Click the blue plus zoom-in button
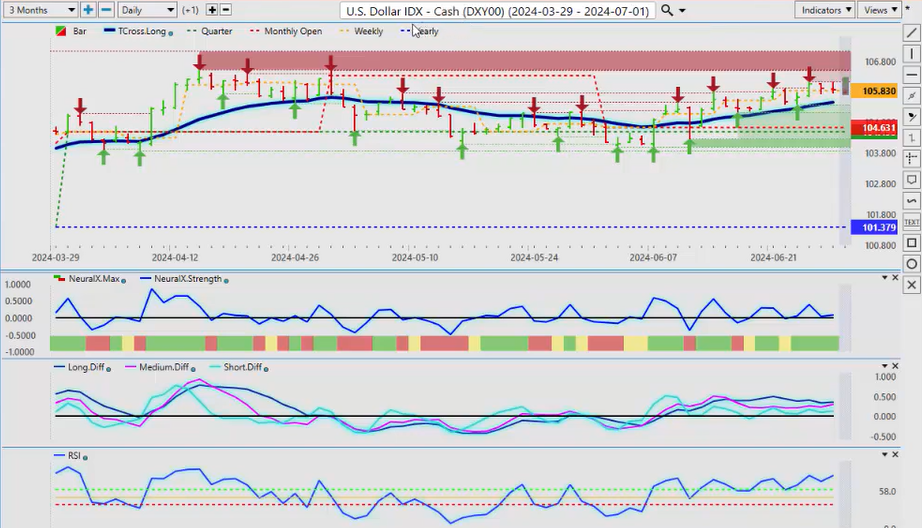This screenshot has width=922, height=528. pyautogui.click(x=88, y=10)
